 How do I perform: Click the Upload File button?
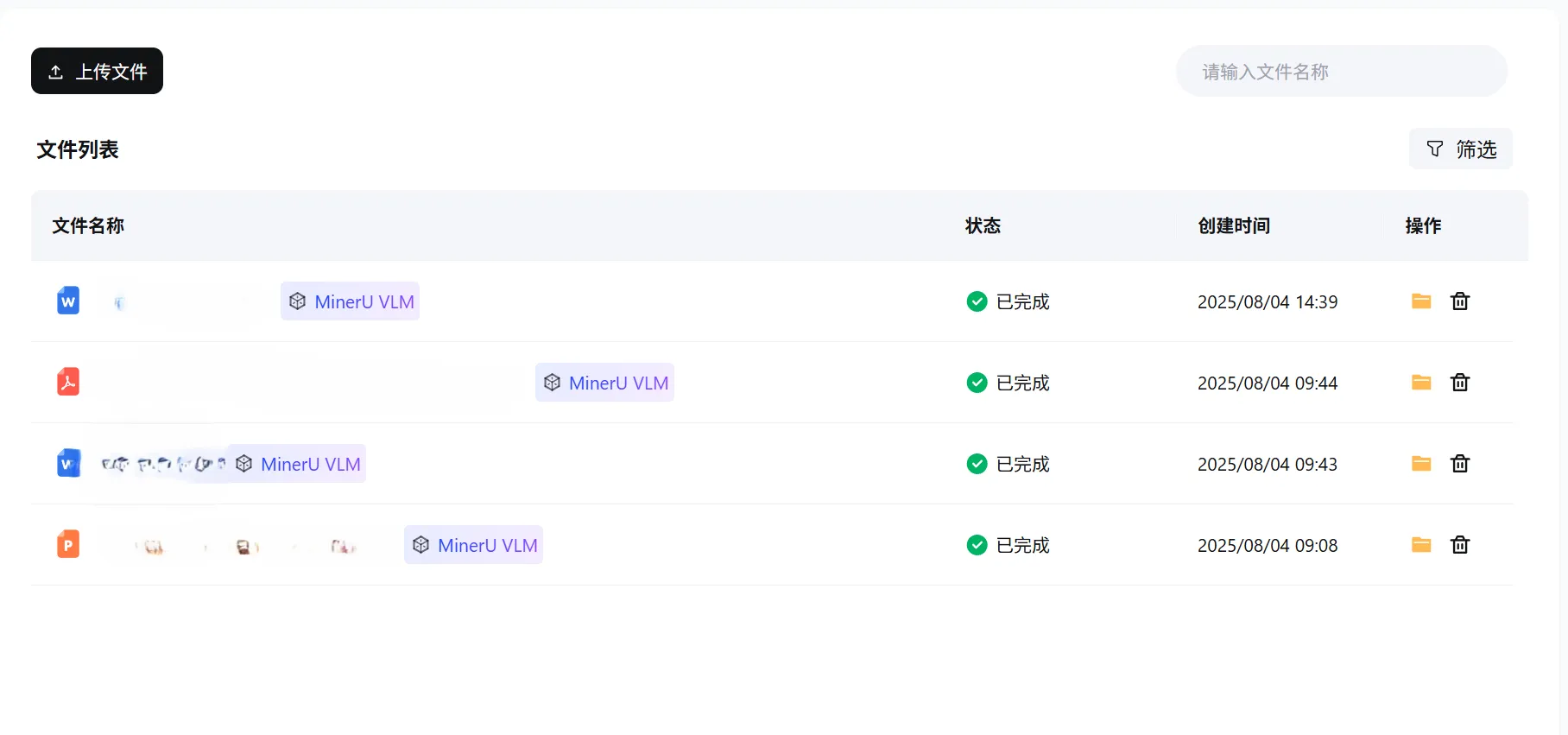tap(97, 71)
